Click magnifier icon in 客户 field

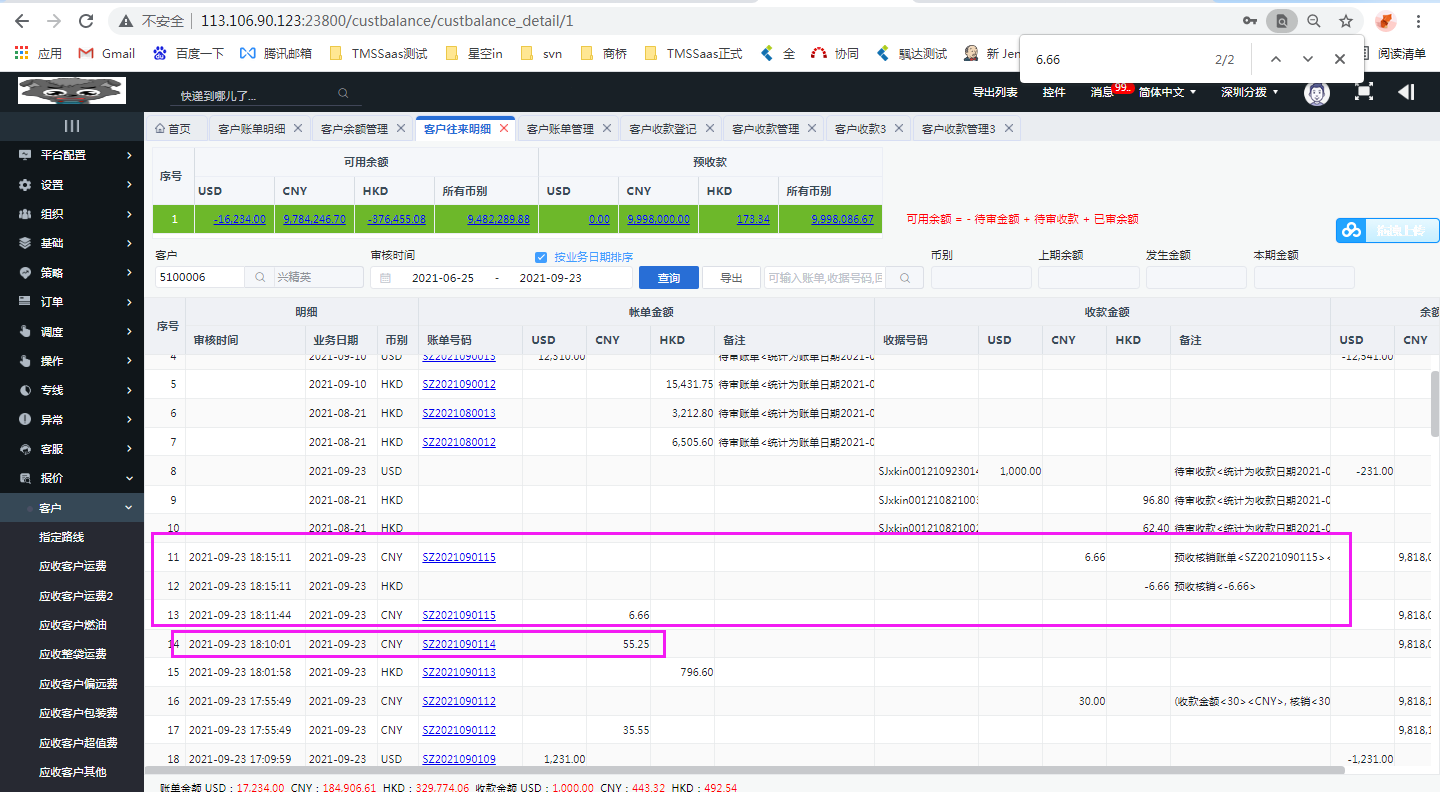[x=260, y=277]
